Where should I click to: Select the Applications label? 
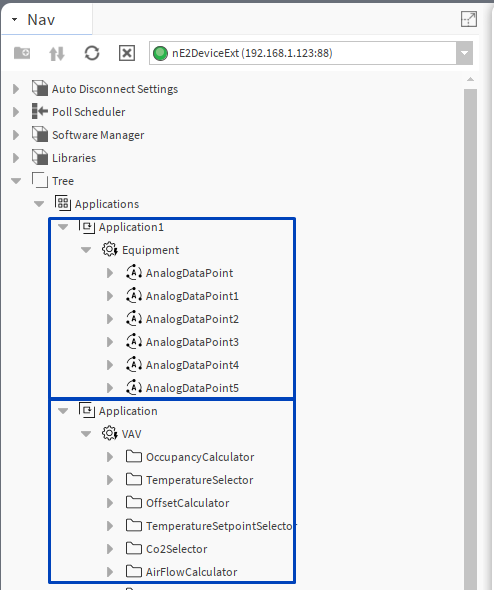click(x=107, y=204)
